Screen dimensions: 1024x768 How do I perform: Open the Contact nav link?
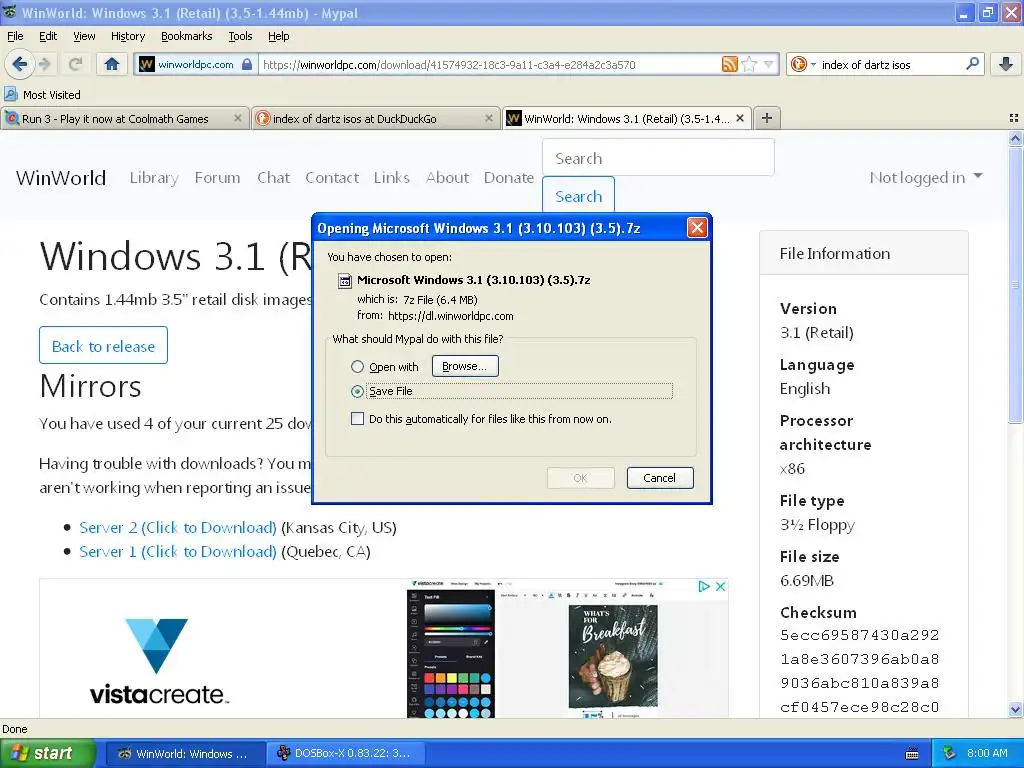click(332, 178)
